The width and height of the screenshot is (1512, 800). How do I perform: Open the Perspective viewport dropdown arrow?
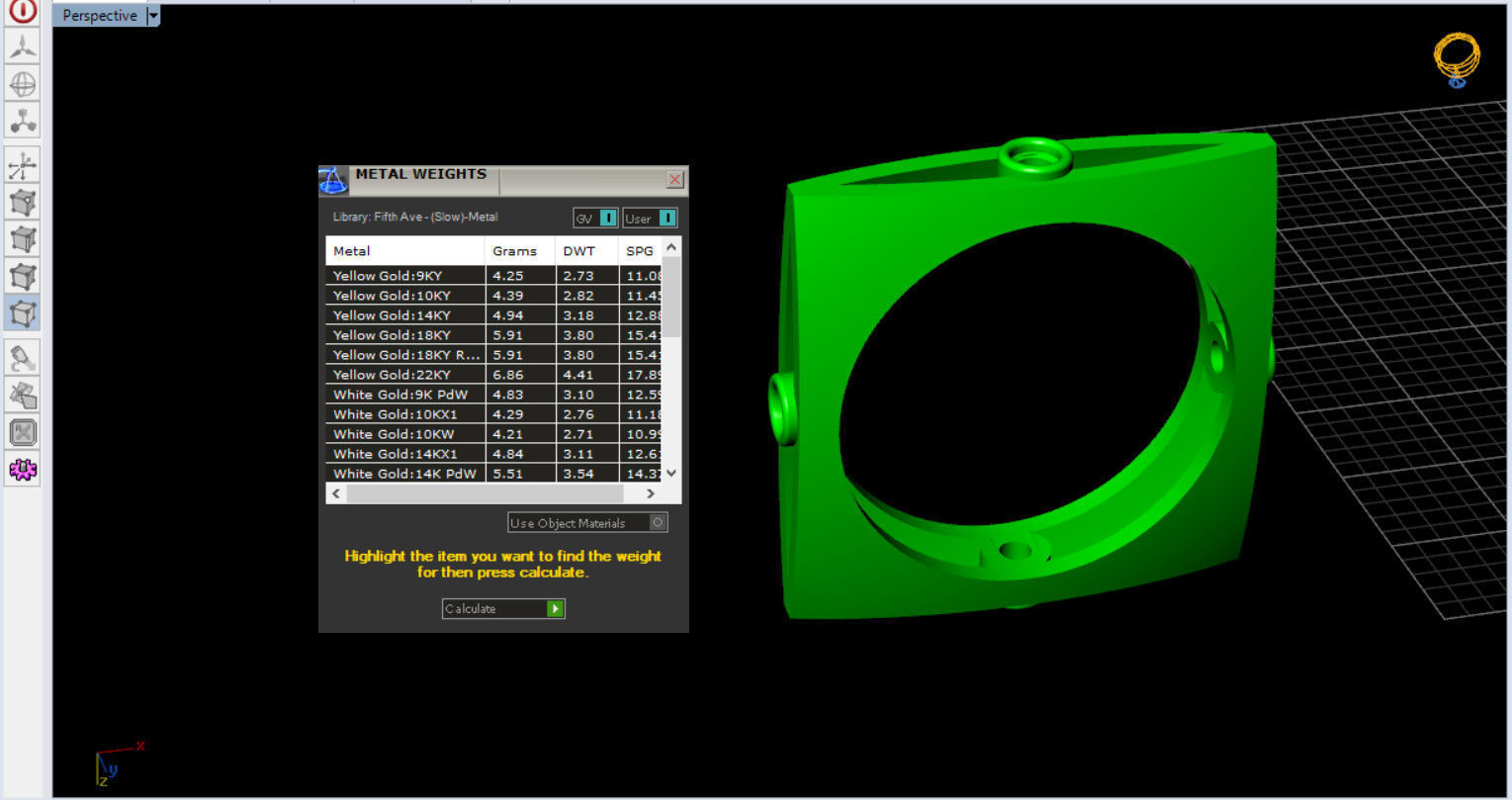click(x=153, y=16)
